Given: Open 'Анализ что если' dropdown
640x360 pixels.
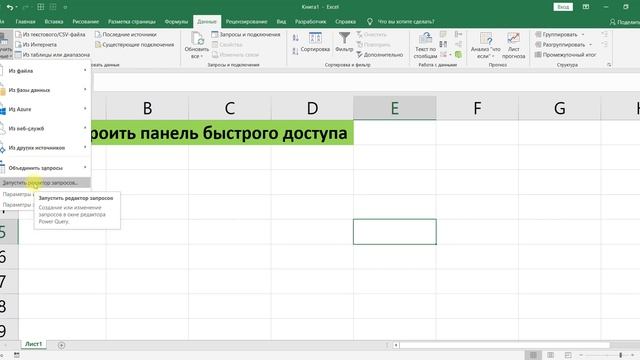Looking at the screenshot, I should [x=486, y=45].
